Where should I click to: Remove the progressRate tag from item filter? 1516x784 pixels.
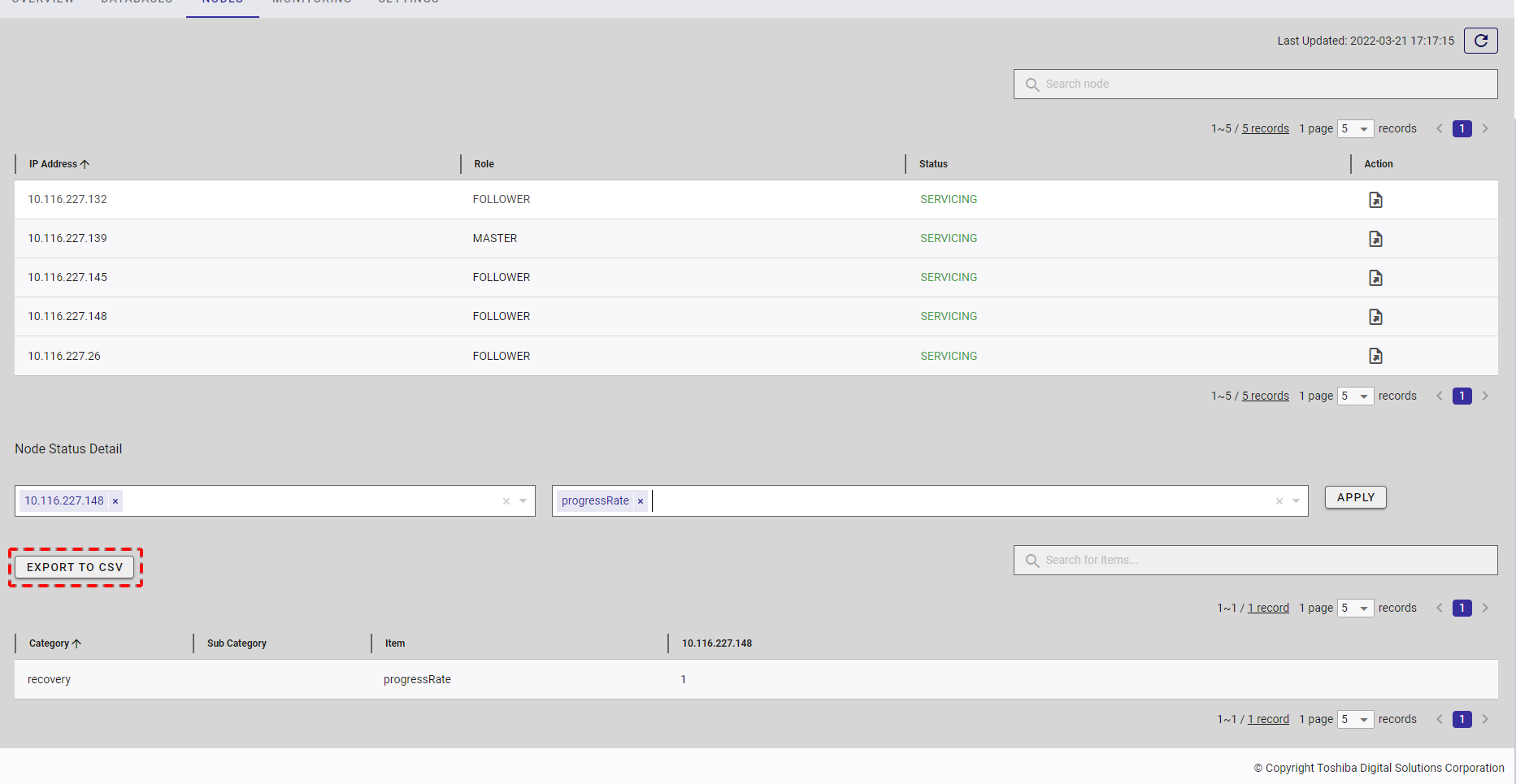pos(641,501)
